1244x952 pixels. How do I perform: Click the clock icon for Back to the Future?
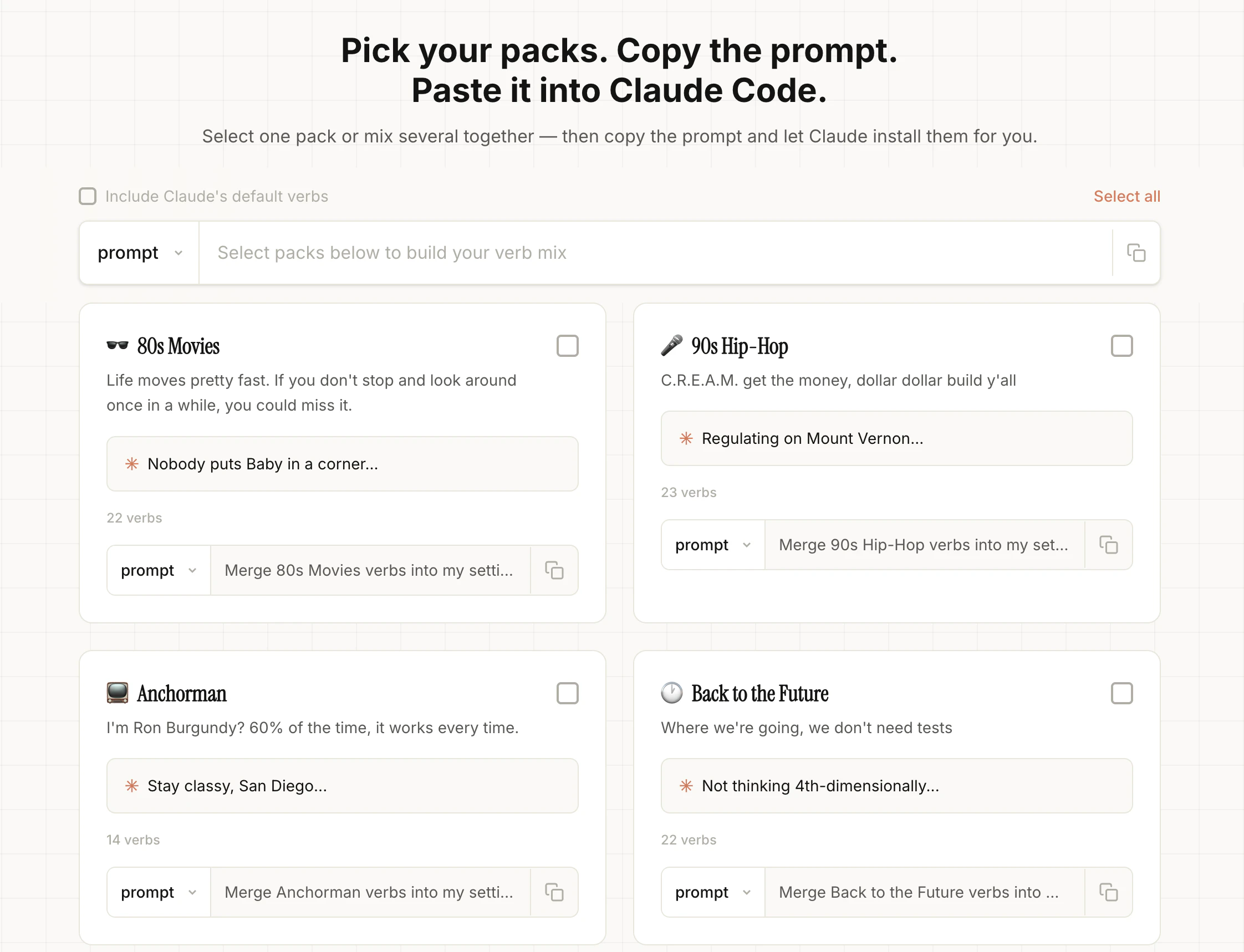click(x=671, y=693)
